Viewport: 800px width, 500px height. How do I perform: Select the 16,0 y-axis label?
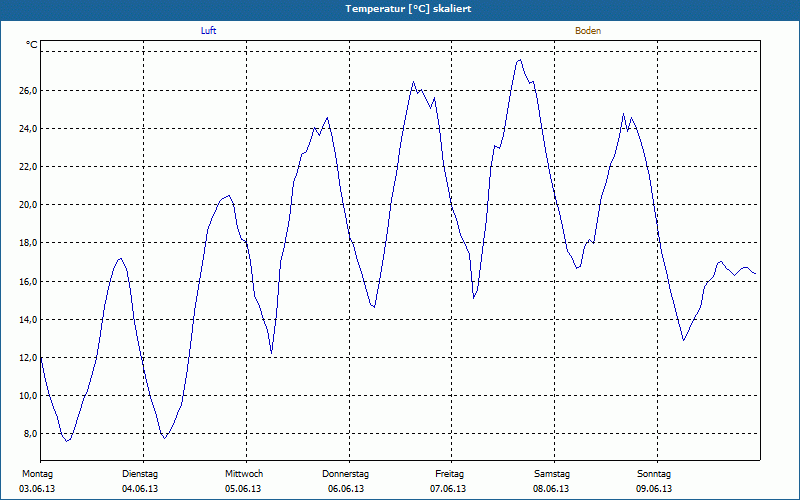[29, 281]
